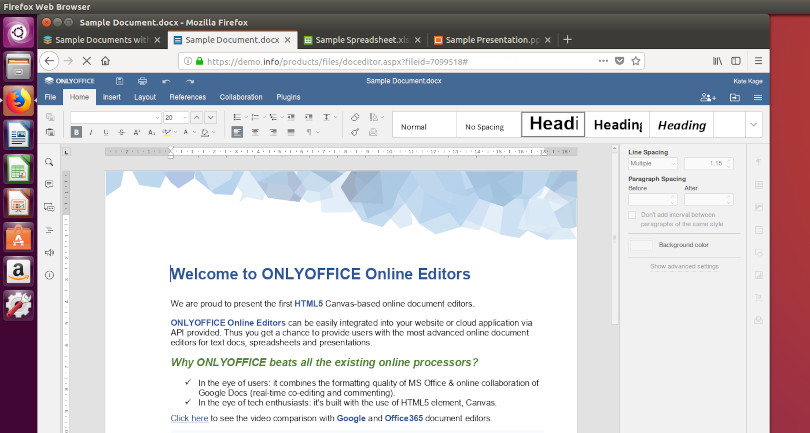
Task: Expand the styles gallery
Action: tap(754, 125)
